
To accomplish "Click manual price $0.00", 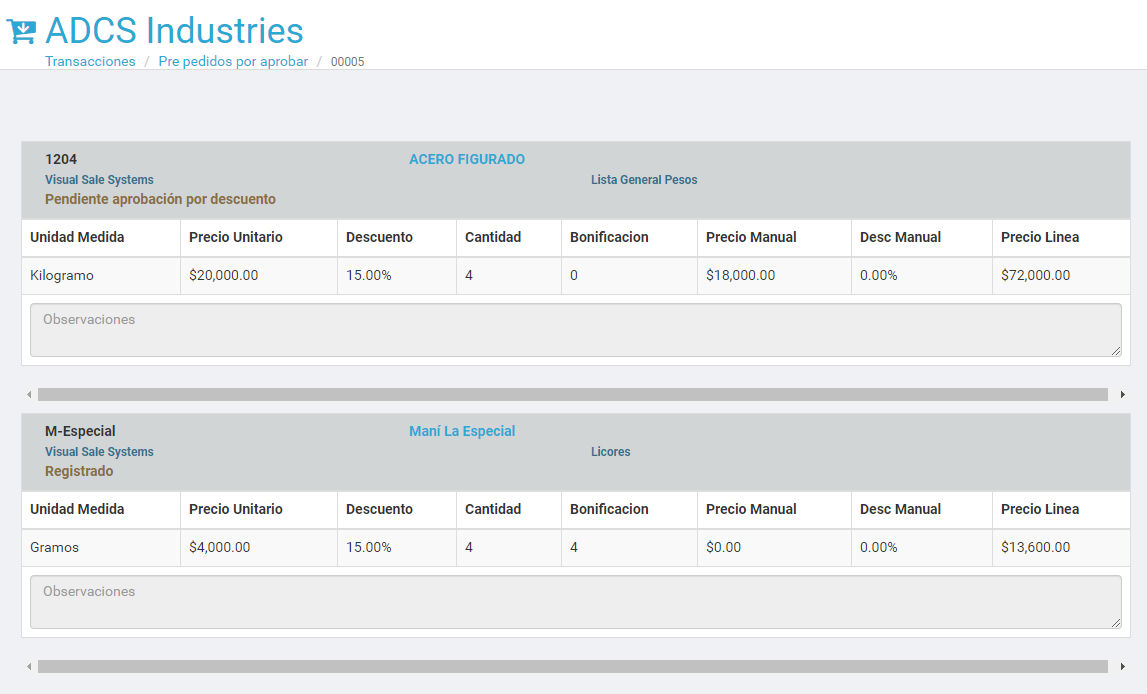I will coord(723,548).
